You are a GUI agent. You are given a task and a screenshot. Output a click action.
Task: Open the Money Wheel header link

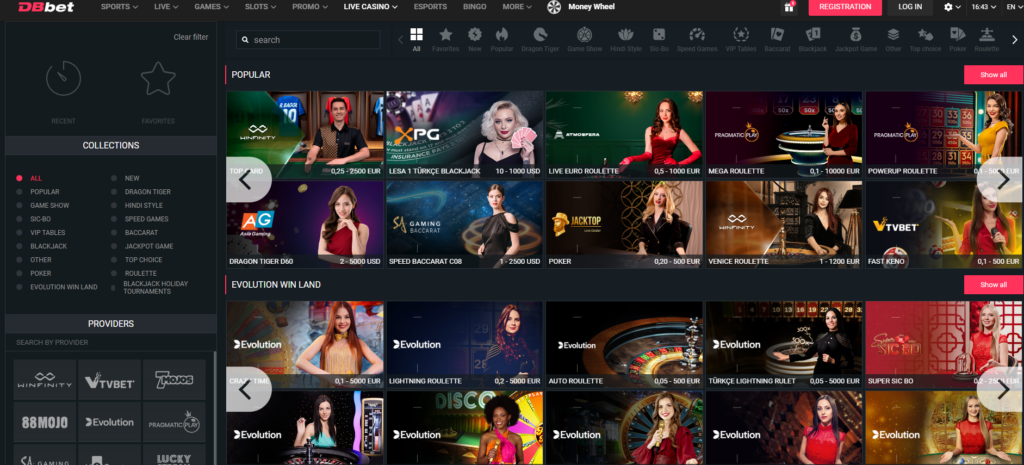pyautogui.click(x=591, y=7)
